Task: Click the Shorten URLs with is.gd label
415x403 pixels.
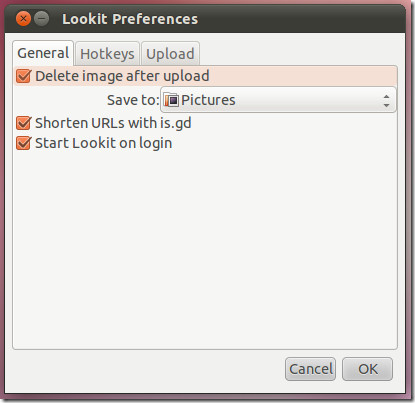Action: [113, 123]
